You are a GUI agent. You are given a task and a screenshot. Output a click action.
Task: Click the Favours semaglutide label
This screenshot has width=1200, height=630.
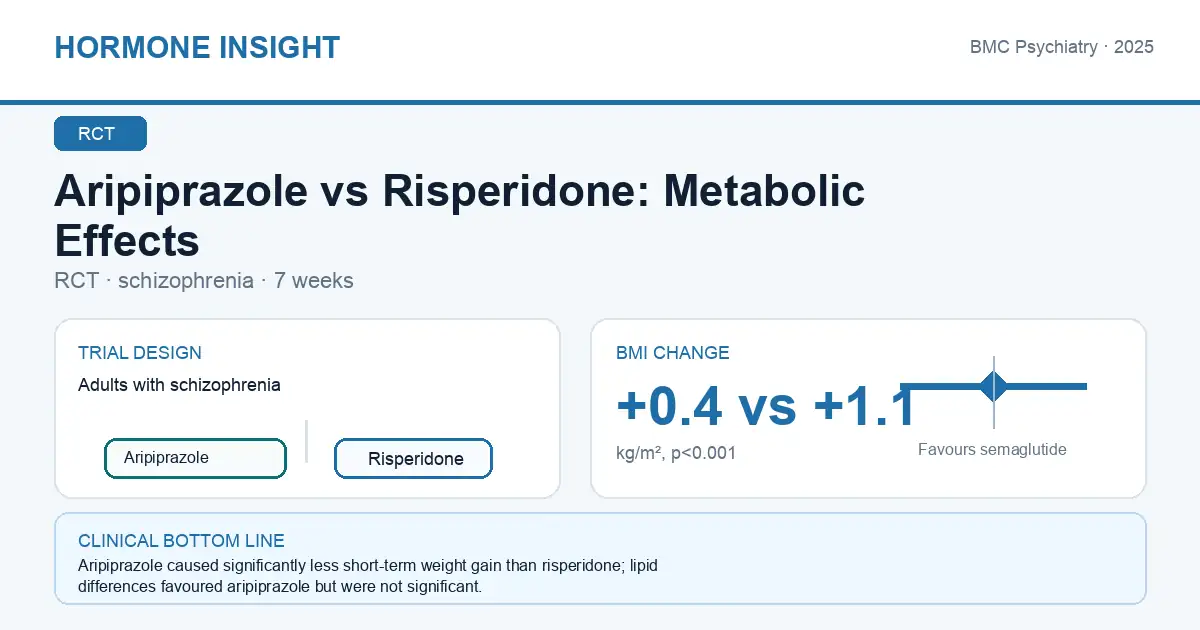tap(992, 450)
